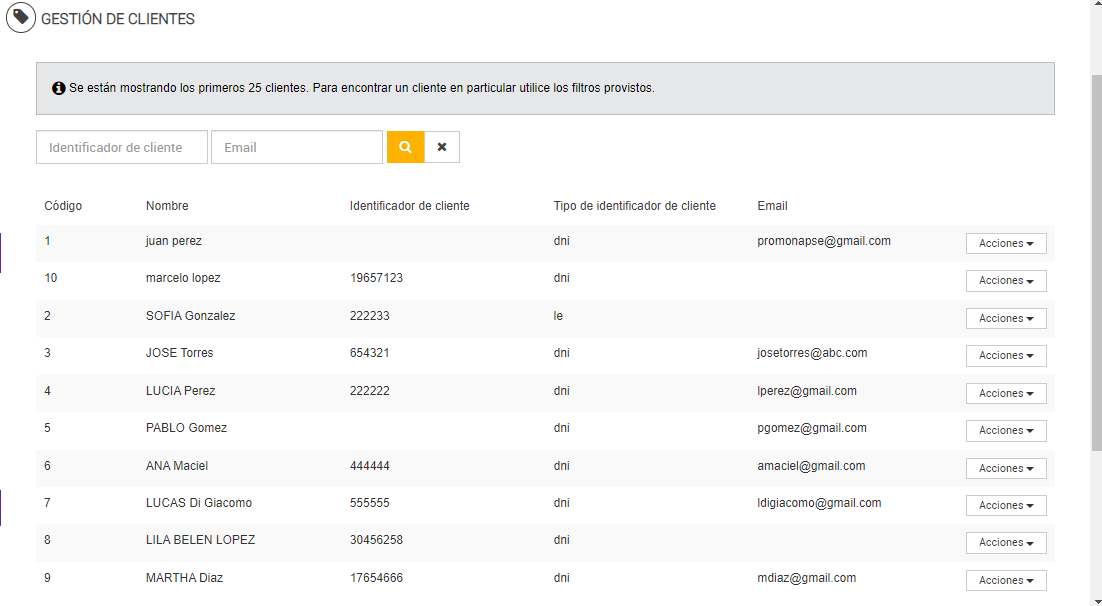Image resolution: width=1102 pixels, height=606 pixels.
Task: Open Acciones dropdown for ANA Maciel
Action: (x=1006, y=469)
